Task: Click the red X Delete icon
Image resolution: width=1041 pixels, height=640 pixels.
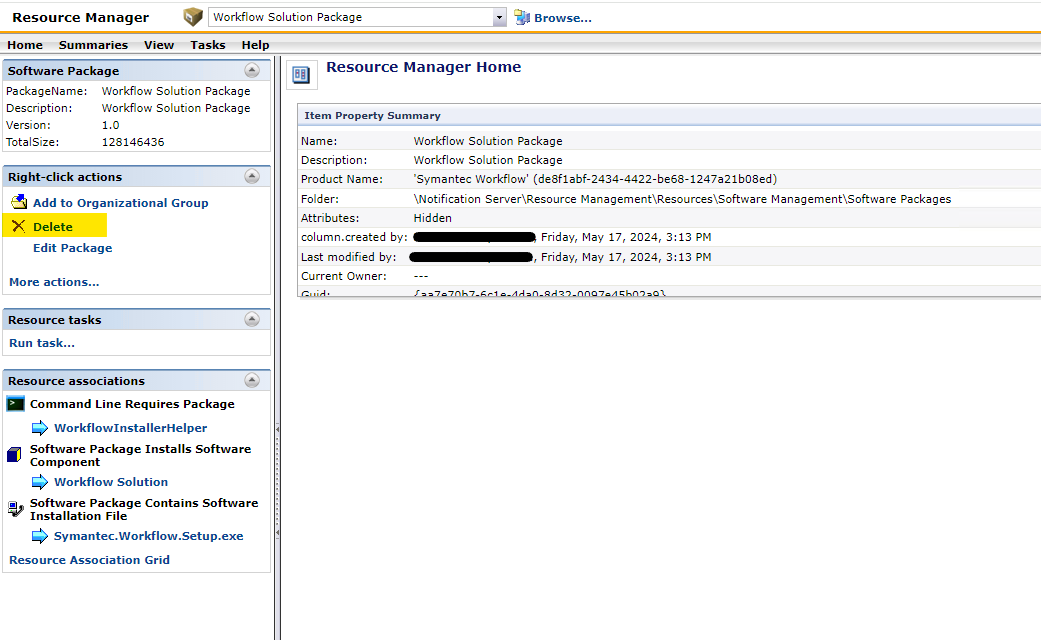Action: (18, 227)
